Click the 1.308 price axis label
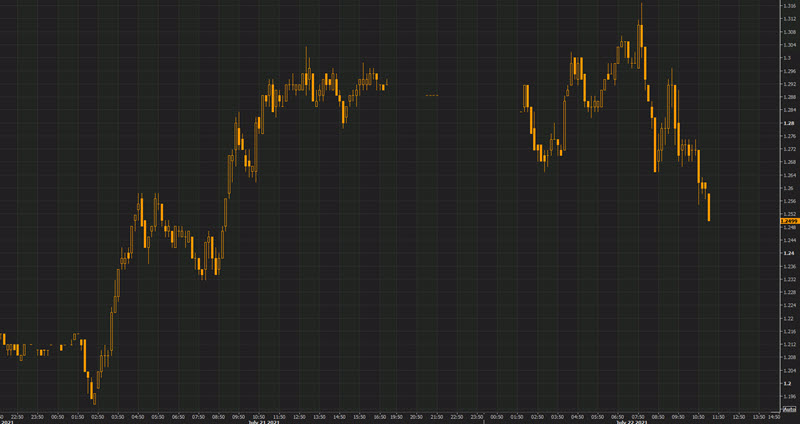Image resolution: width=800 pixels, height=424 pixels. click(788, 32)
